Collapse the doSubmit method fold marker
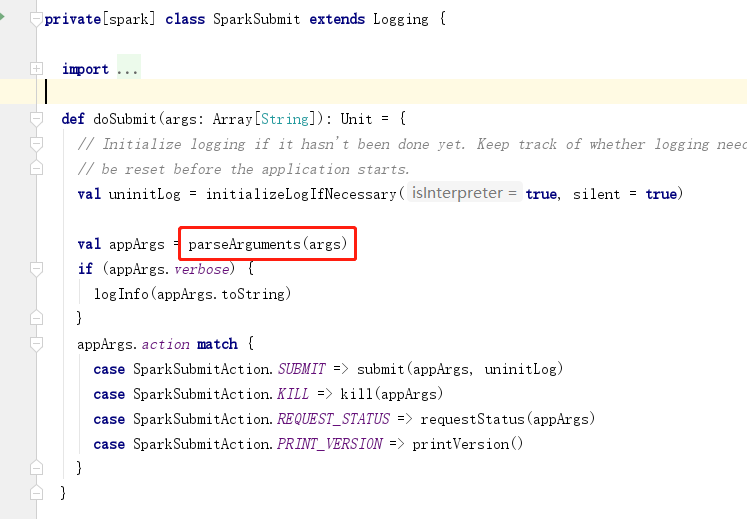Viewport: 747px width, 519px height. coord(36,119)
